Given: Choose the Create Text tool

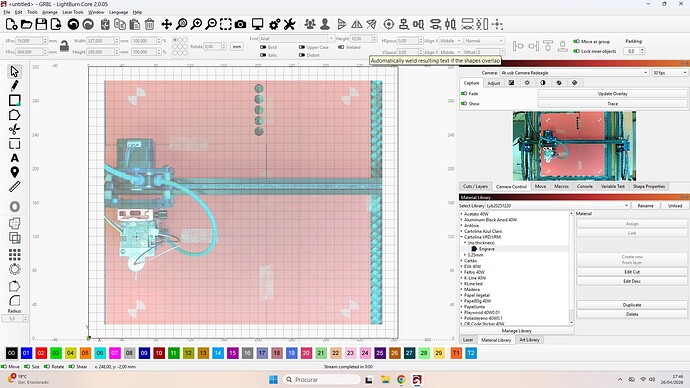Looking at the screenshot, I should point(15,158).
